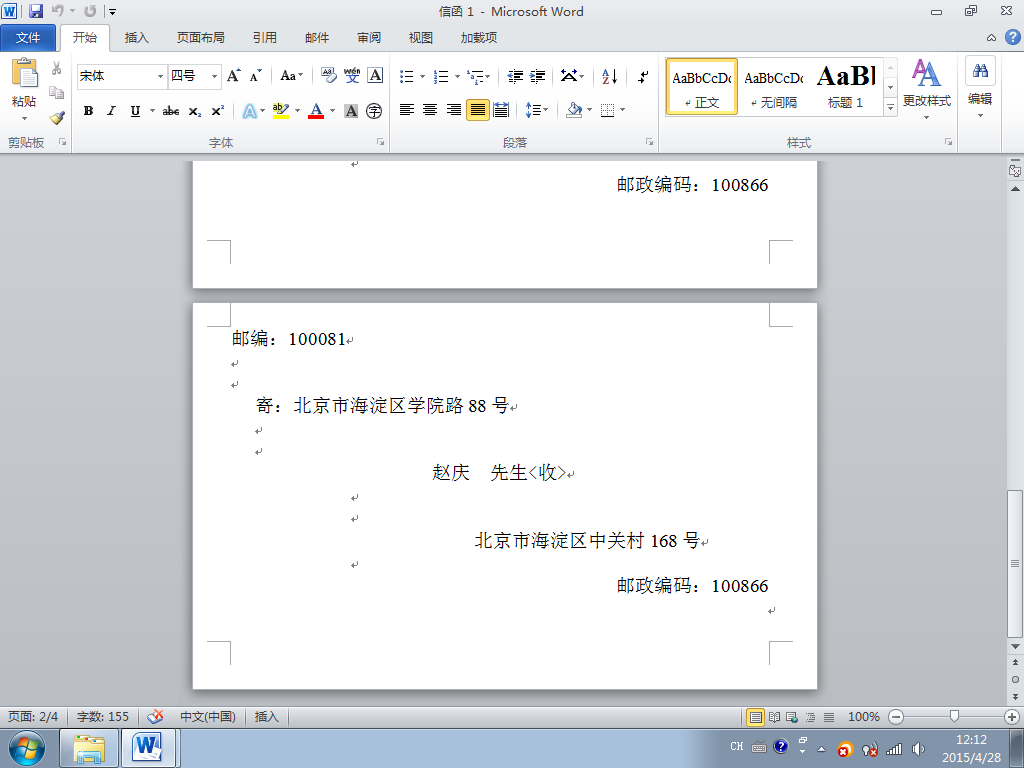The image size is (1024, 768).
Task: Toggle Center alignment
Action: 430,110
